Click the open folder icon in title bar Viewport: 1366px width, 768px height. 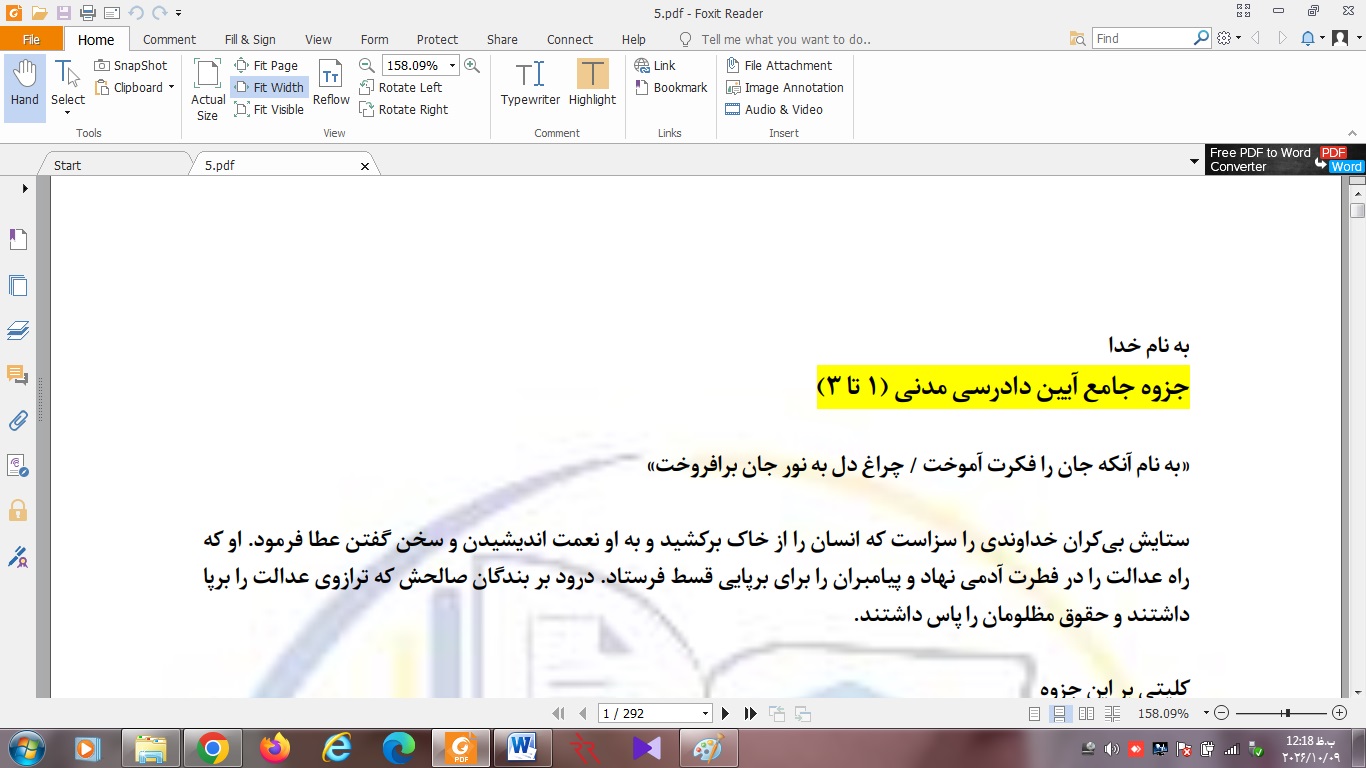(39, 13)
